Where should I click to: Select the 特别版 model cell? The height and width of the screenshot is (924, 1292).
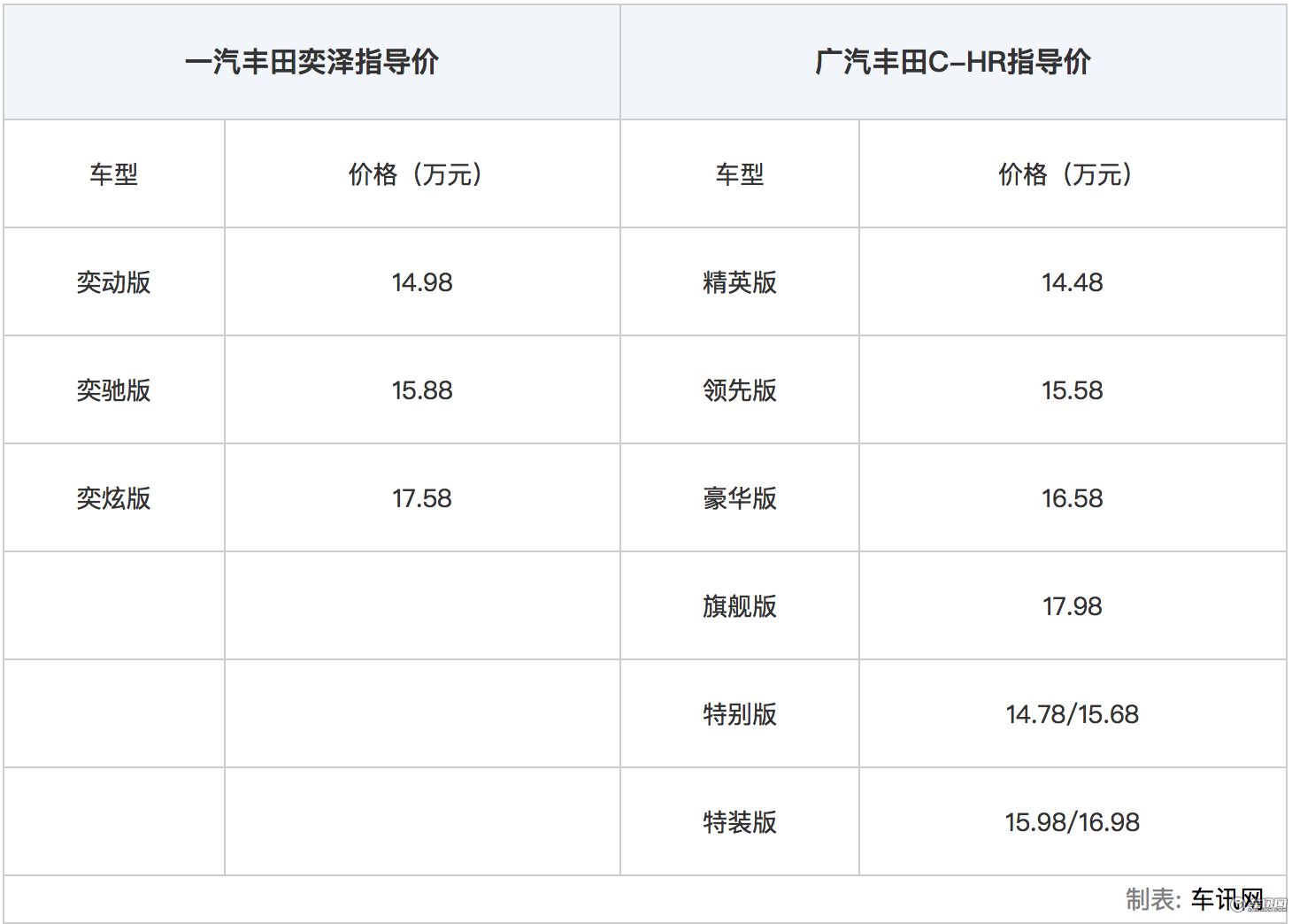[740, 714]
